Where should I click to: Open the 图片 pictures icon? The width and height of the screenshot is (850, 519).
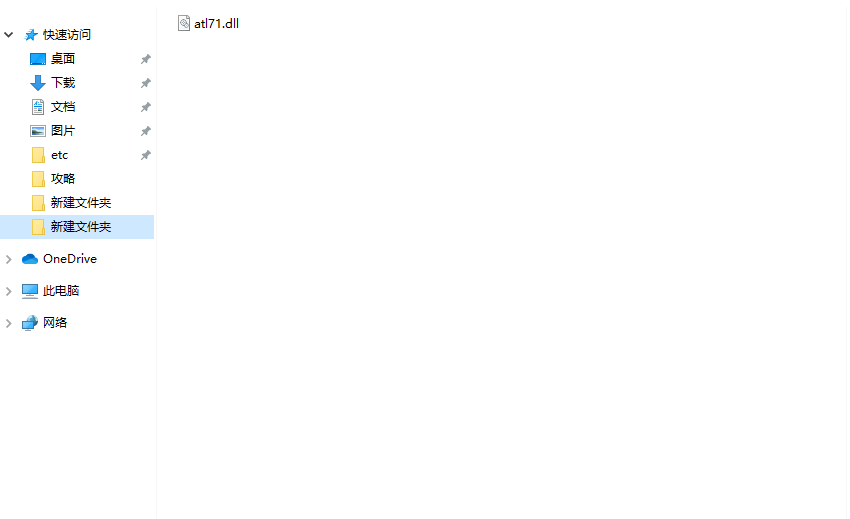tap(37, 131)
